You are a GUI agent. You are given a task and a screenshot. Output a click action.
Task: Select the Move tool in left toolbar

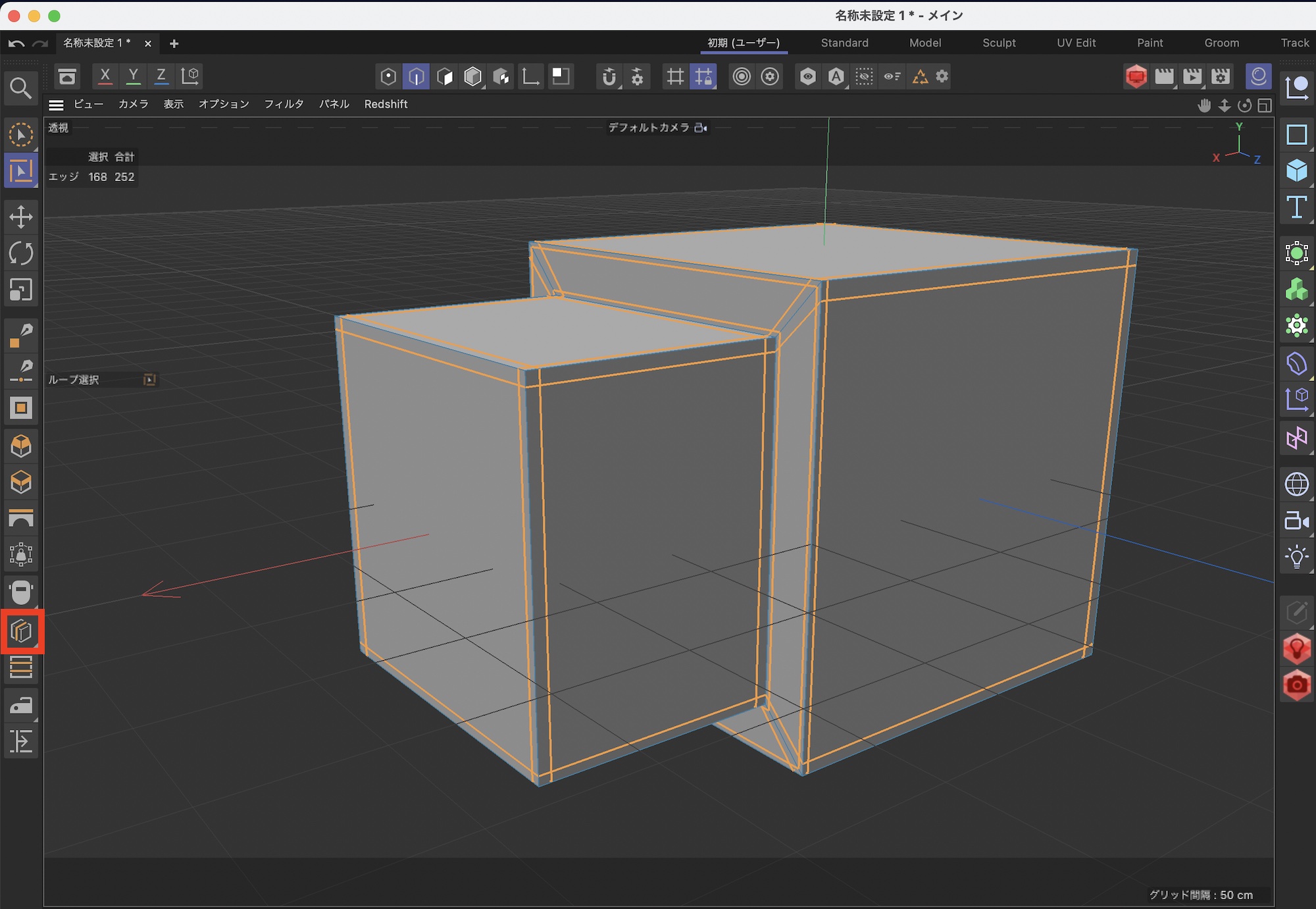point(21,217)
